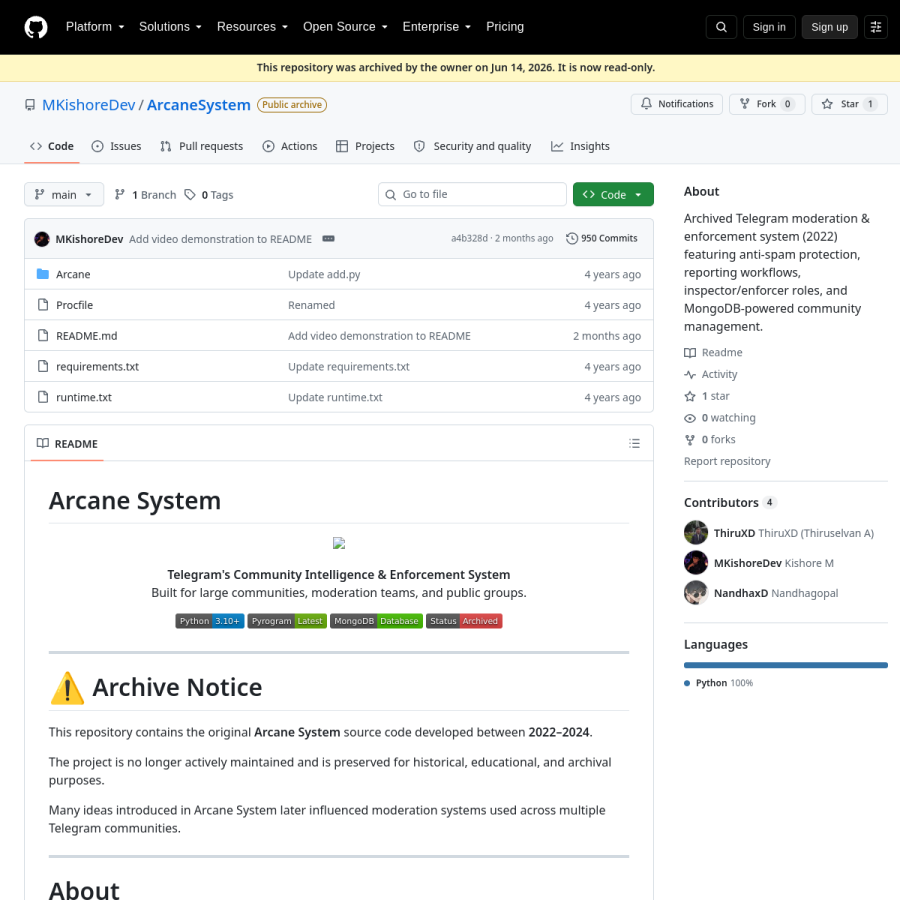The image size is (900, 900).
Task: Click the broken image in README
Action: pos(339,543)
